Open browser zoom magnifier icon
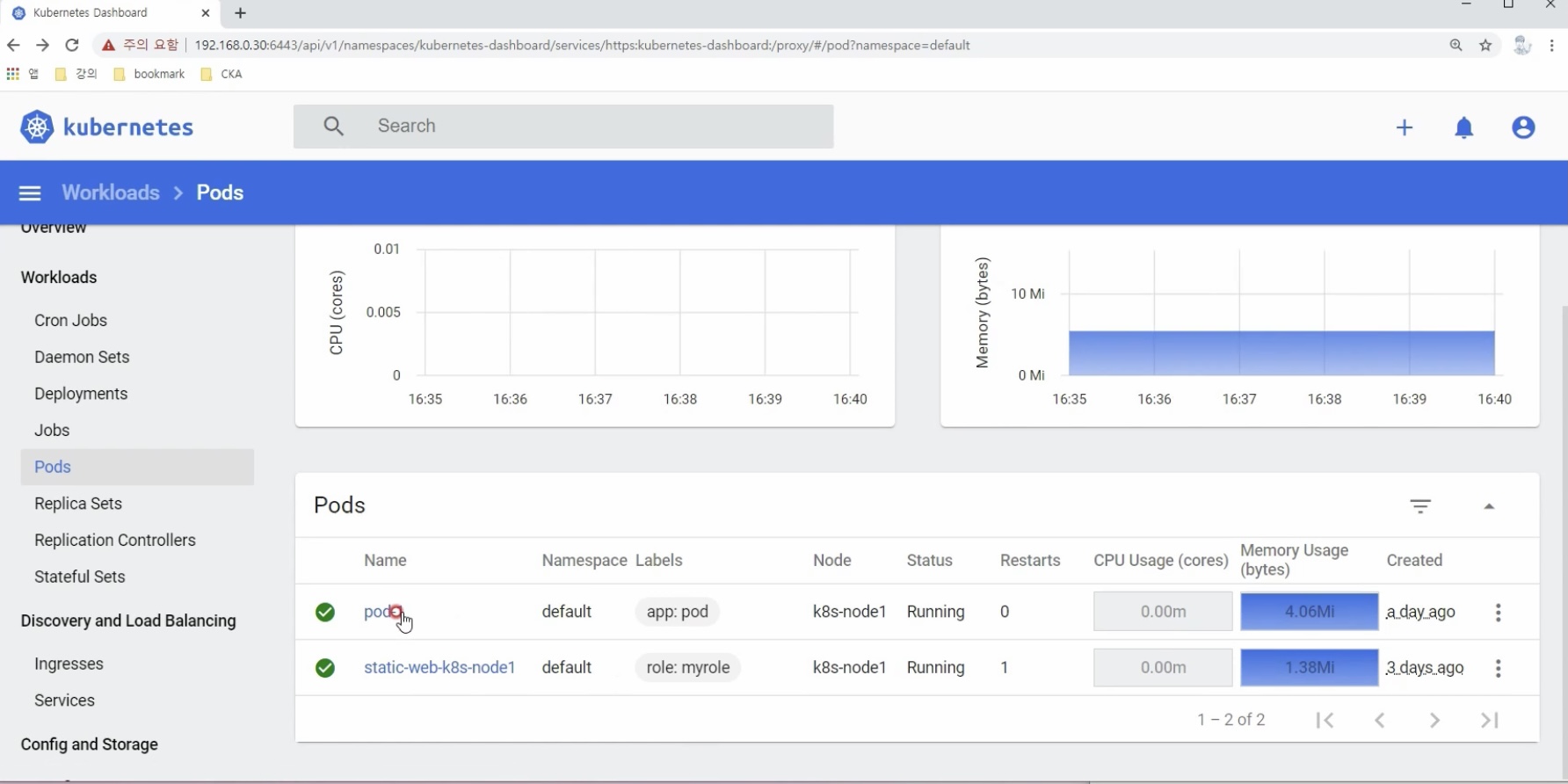Image resolution: width=1568 pixels, height=784 pixels. click(1456, 46)
